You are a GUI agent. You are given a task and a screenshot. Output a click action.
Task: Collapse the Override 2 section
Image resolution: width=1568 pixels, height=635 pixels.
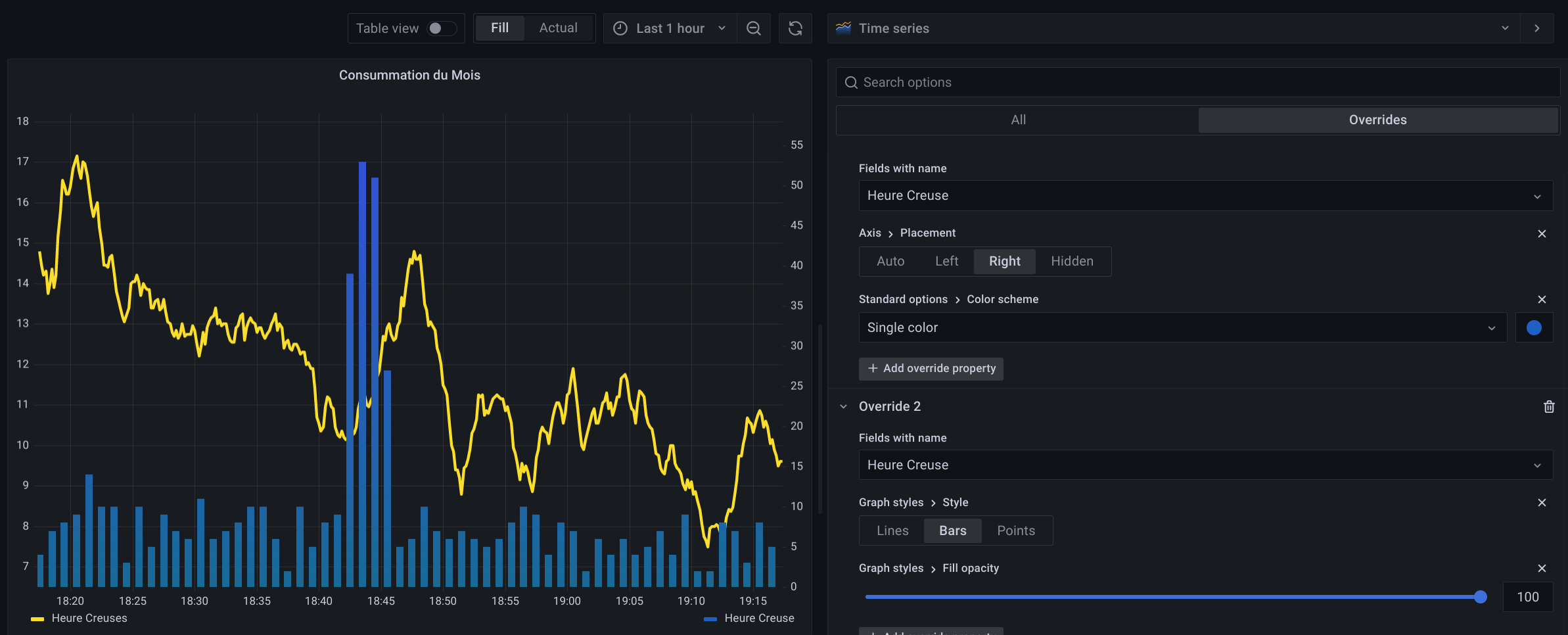(x=844, y=406)
